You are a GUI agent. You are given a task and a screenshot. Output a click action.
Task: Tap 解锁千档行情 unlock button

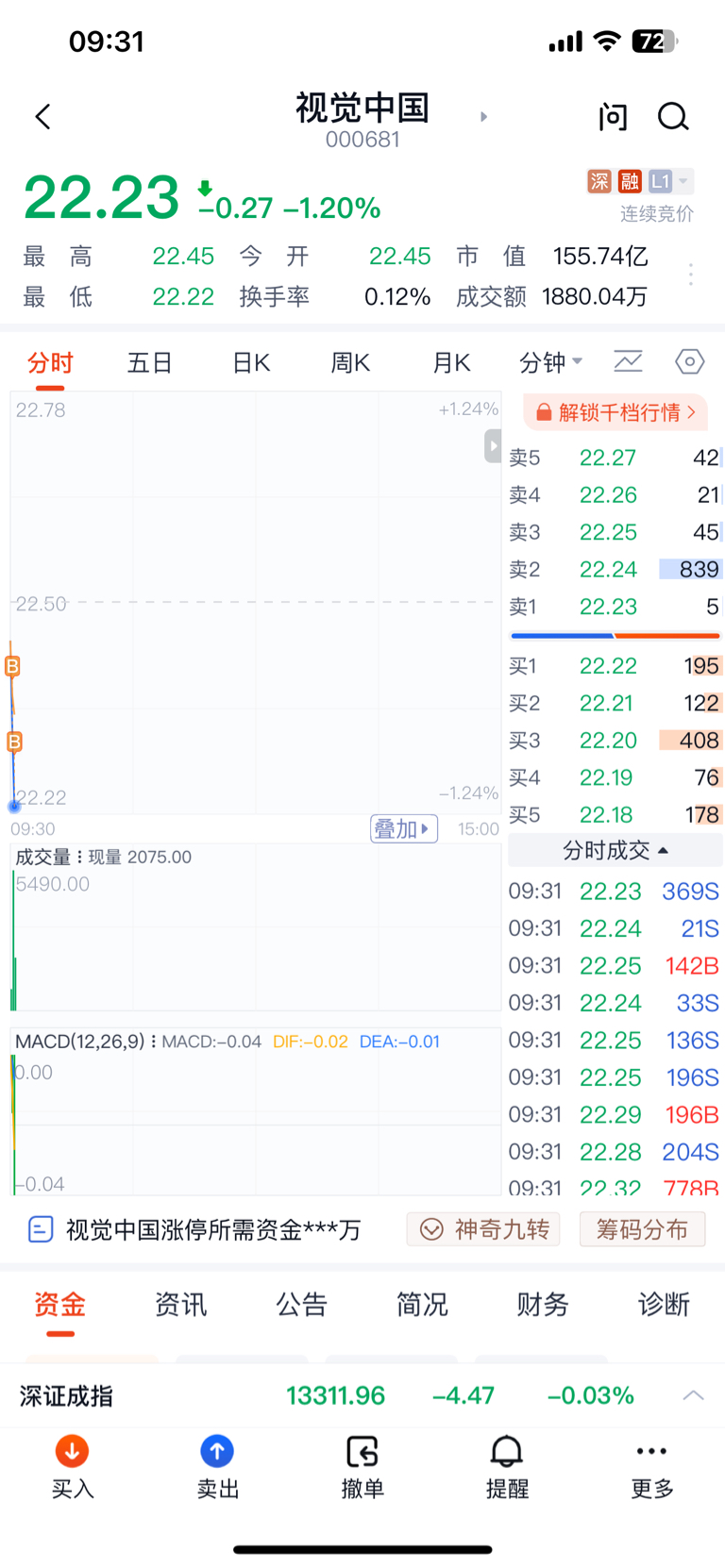point(615,412)
